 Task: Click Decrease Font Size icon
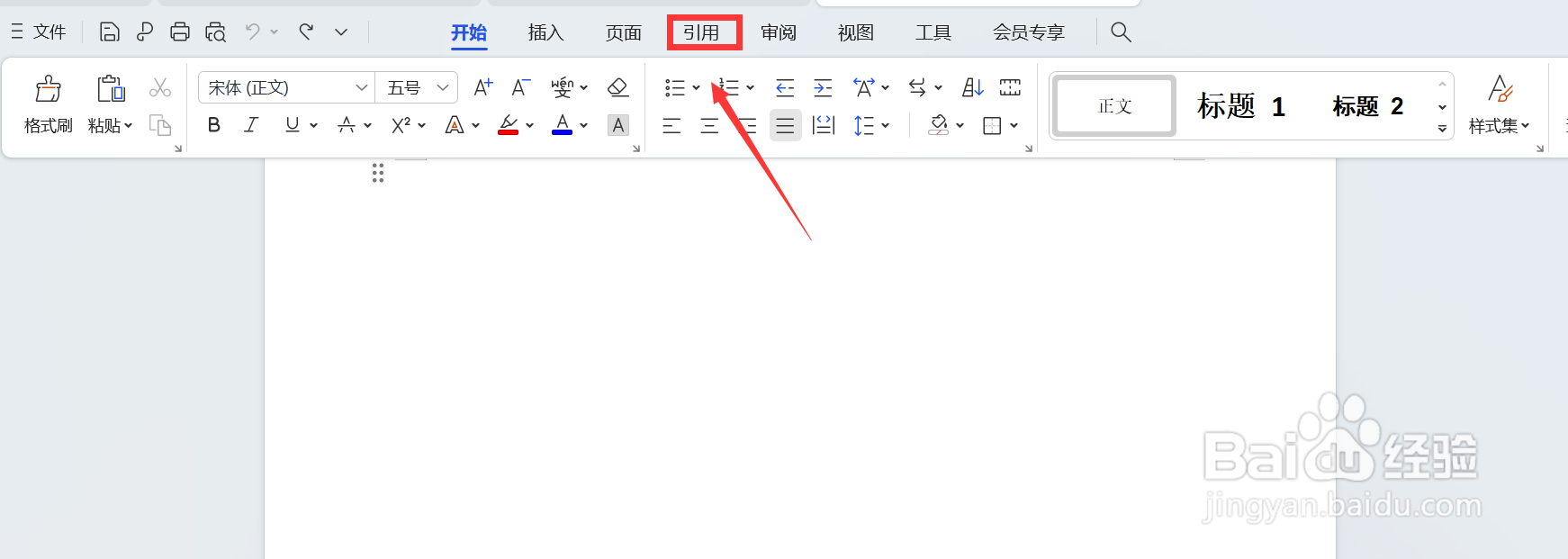(521, 87)
